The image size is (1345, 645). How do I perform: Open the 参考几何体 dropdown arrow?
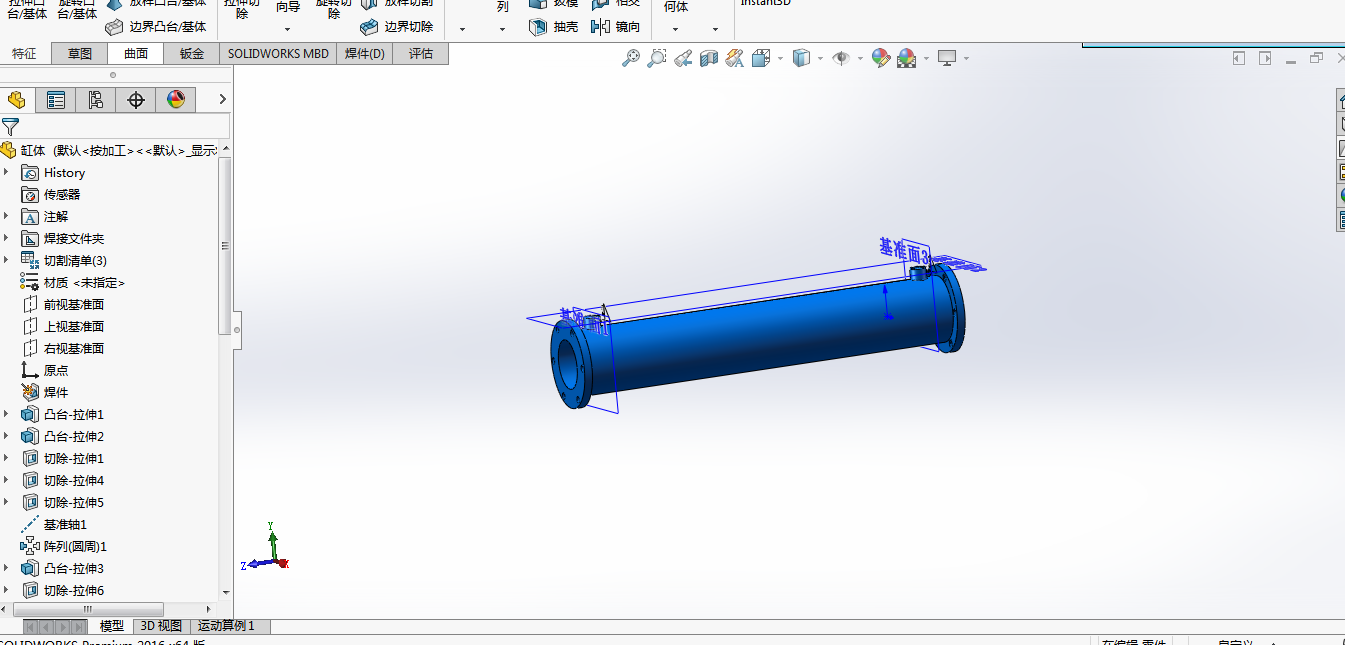click(675, 29)
